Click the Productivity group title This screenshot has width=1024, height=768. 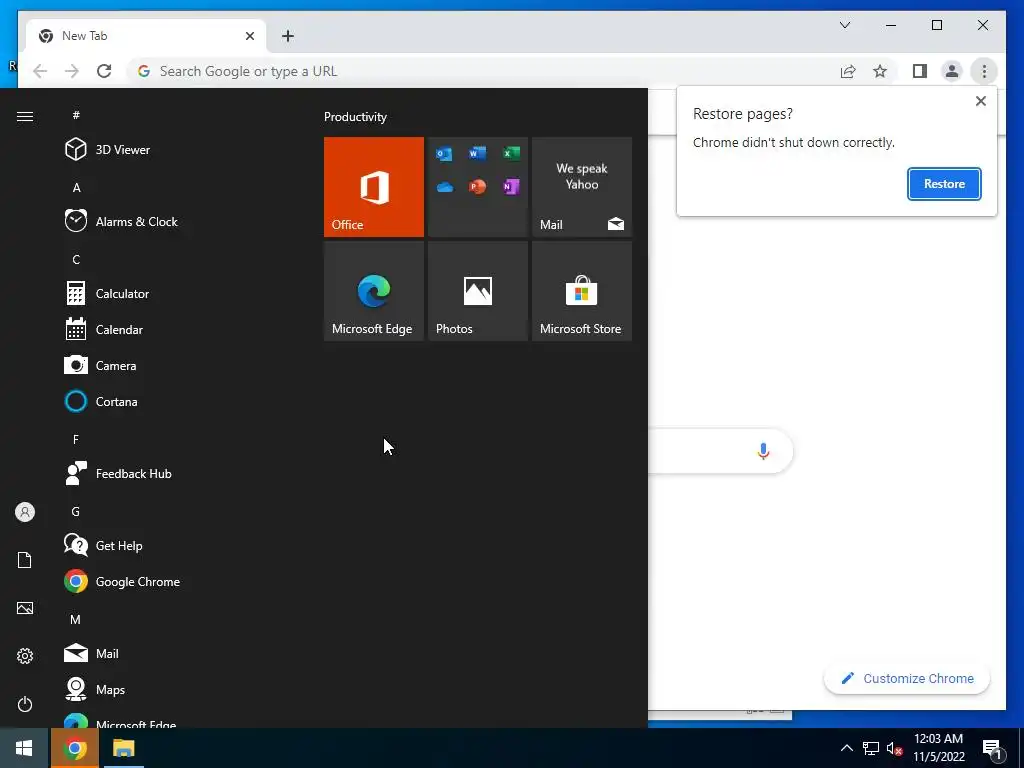(x=355, y=117)
